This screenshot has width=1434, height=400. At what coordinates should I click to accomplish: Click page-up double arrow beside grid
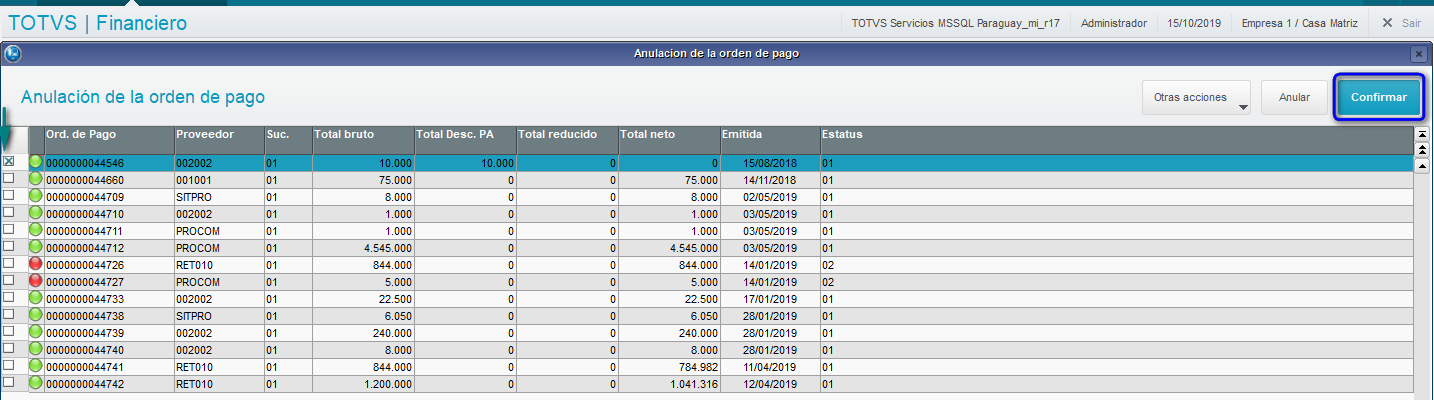pos(1422,149)
